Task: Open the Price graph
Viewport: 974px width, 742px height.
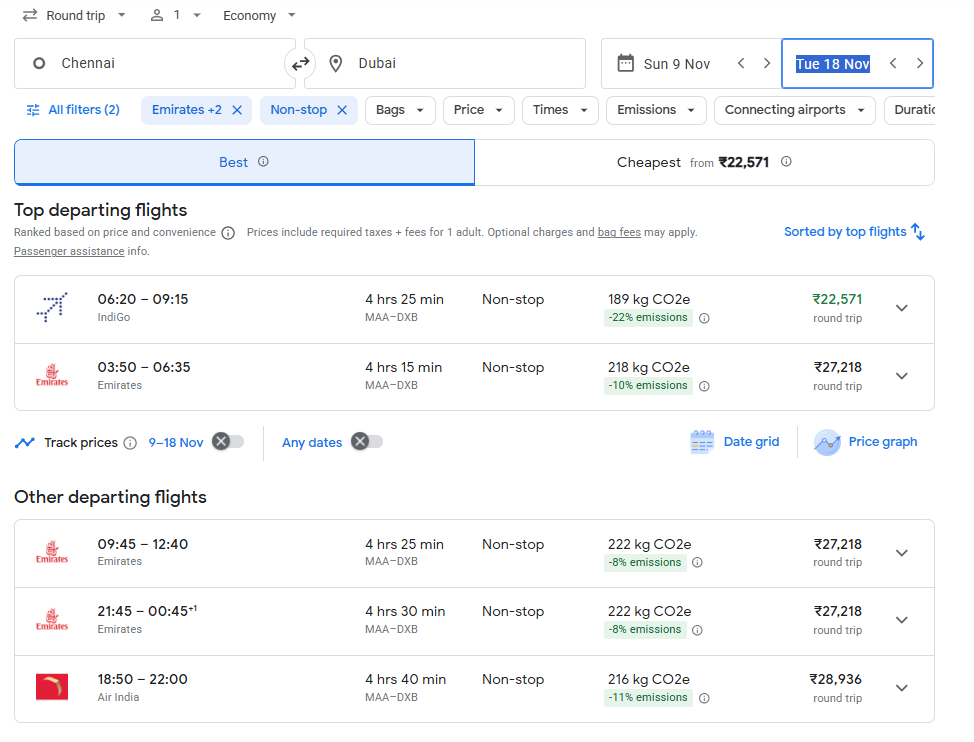Action: [866, 442]
